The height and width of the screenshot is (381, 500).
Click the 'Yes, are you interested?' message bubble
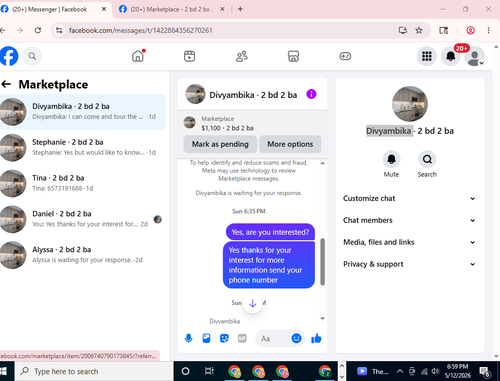coord(270,232)
